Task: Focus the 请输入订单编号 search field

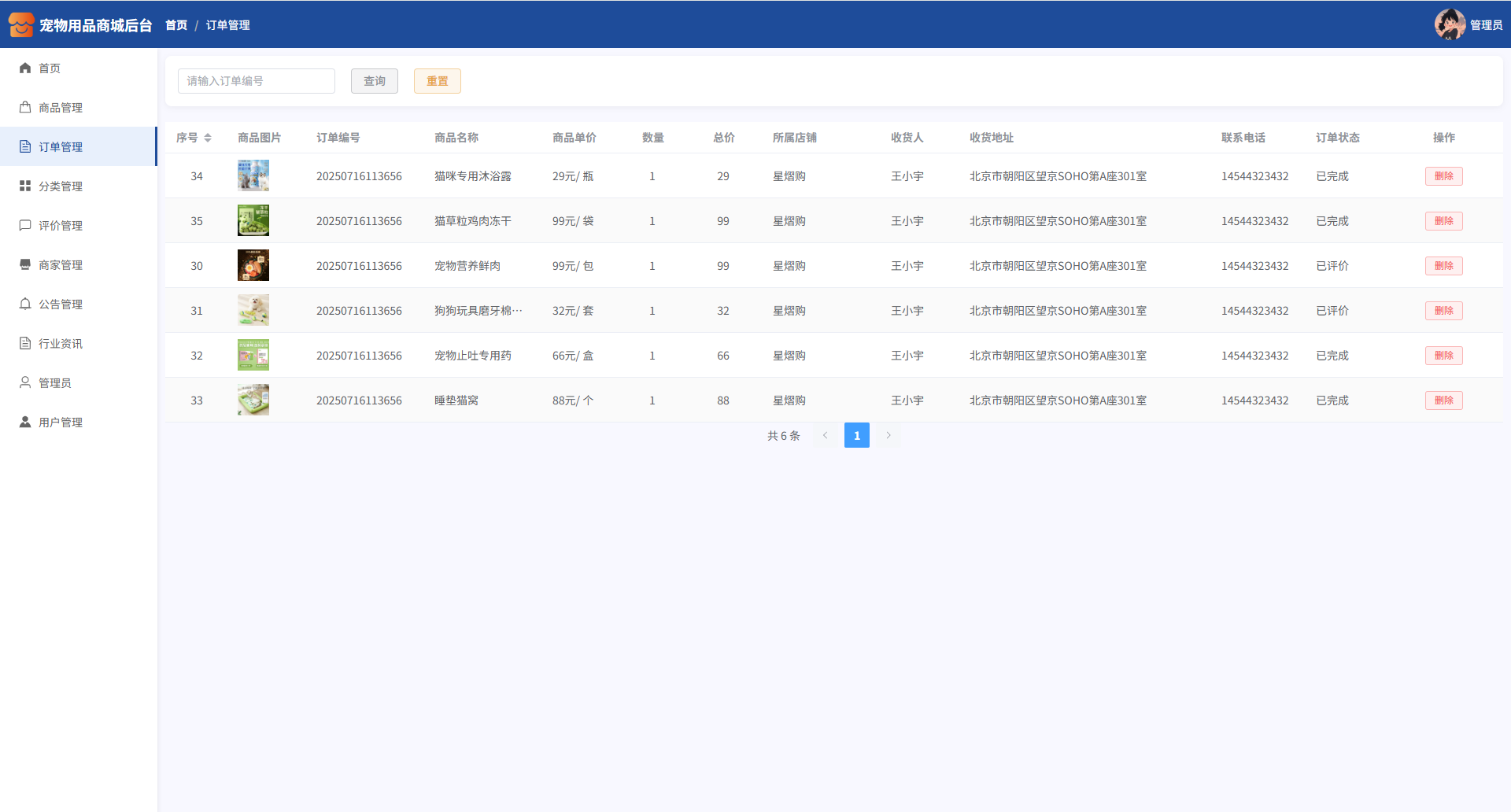Action: tap(257, 81)
